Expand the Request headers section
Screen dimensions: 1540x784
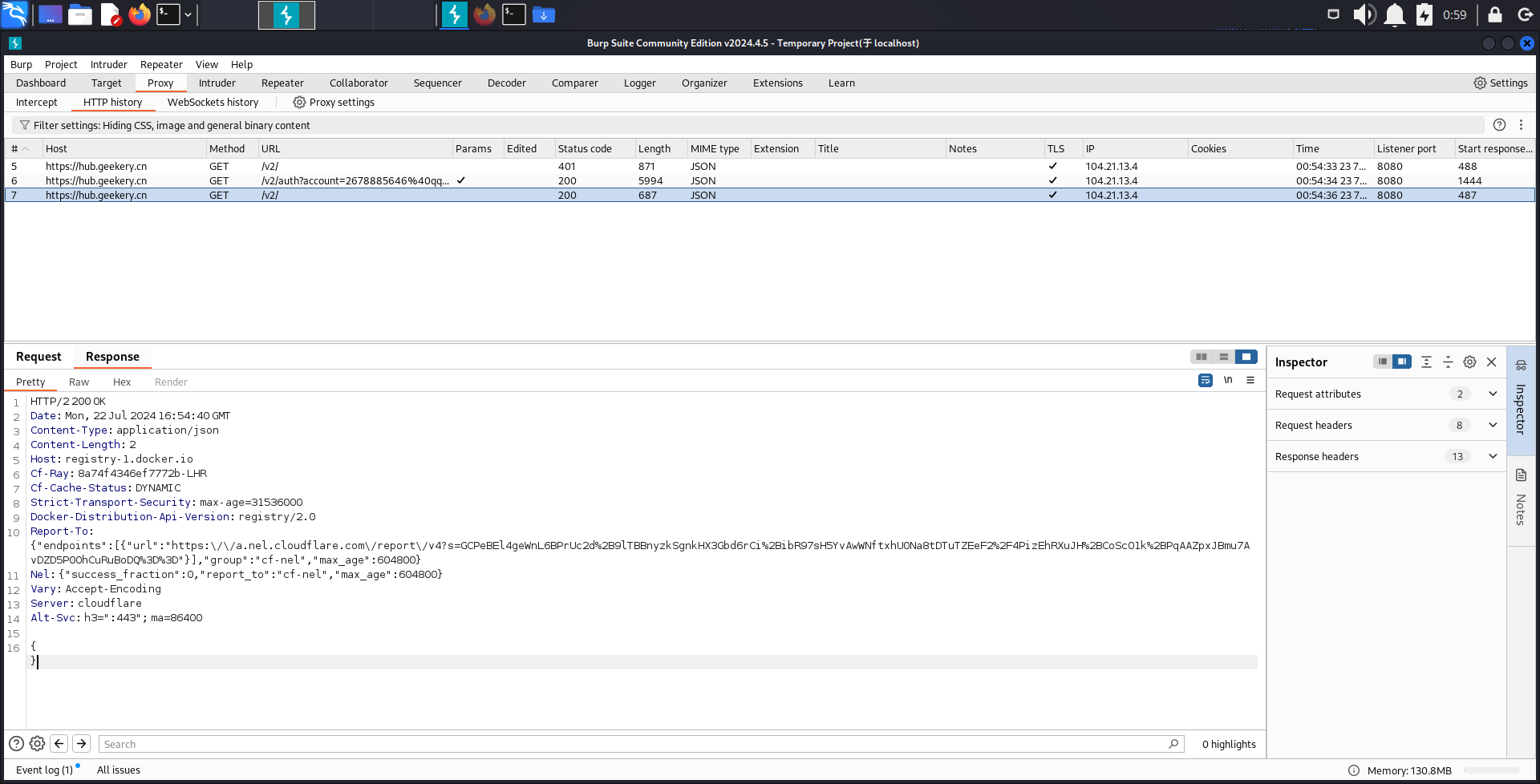coord(1492,425)
